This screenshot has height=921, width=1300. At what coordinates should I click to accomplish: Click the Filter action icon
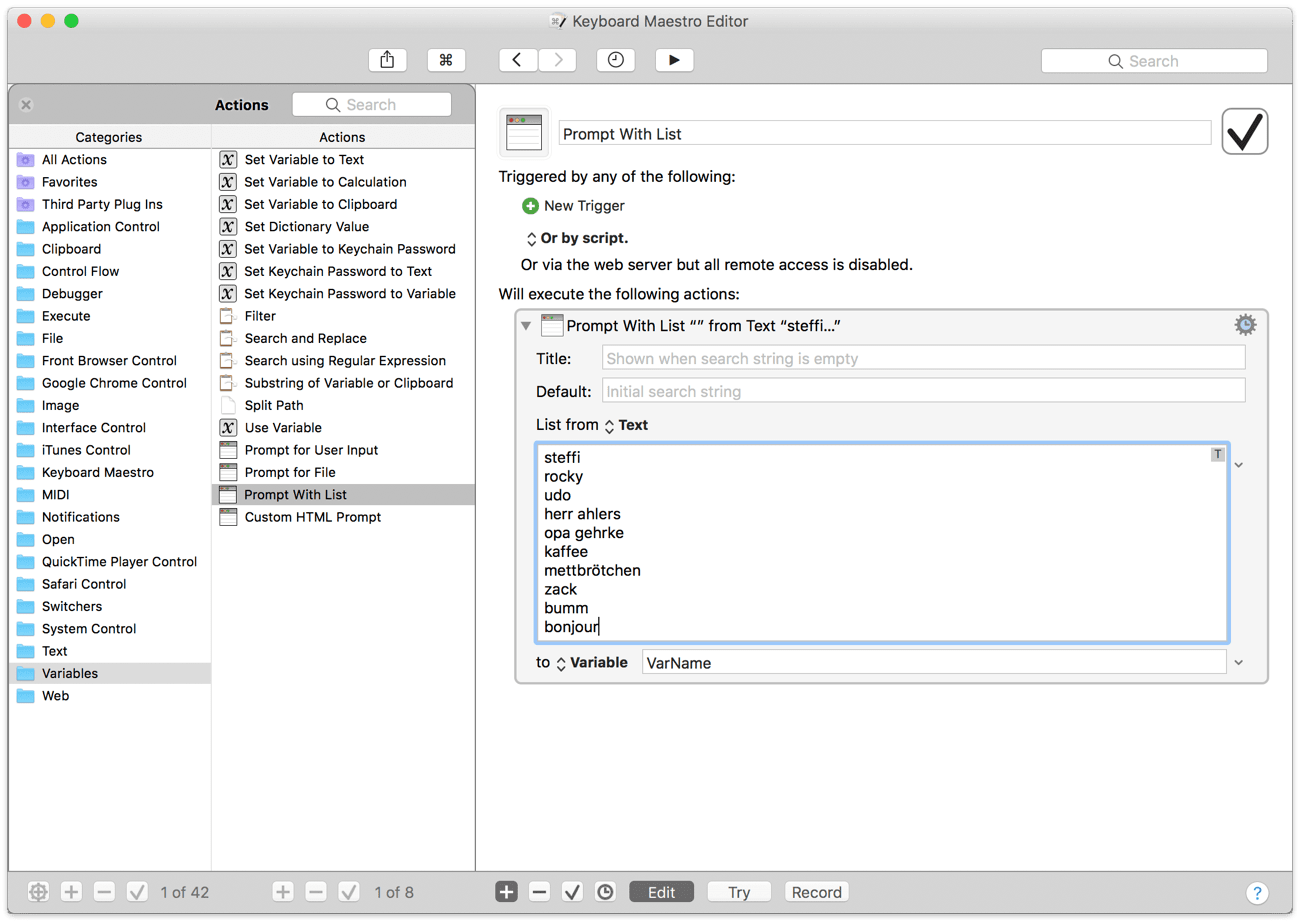pyautogui.click(x=227, y=316)
